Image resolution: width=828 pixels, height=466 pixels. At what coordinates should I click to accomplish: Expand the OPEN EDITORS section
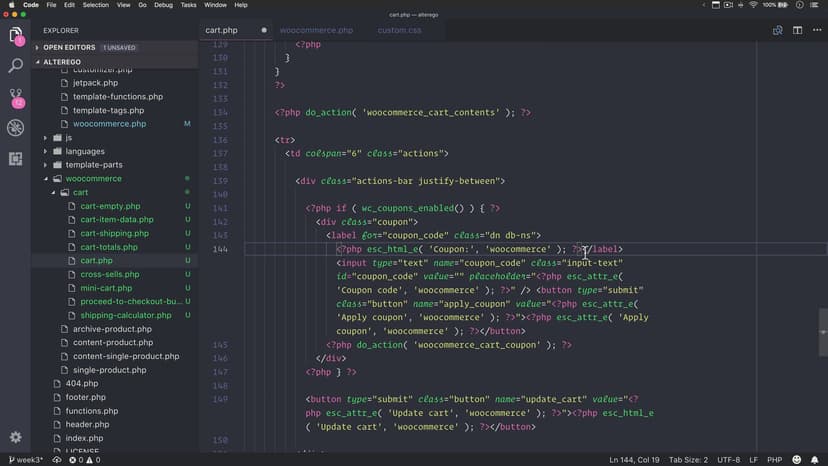click(67, 47)
